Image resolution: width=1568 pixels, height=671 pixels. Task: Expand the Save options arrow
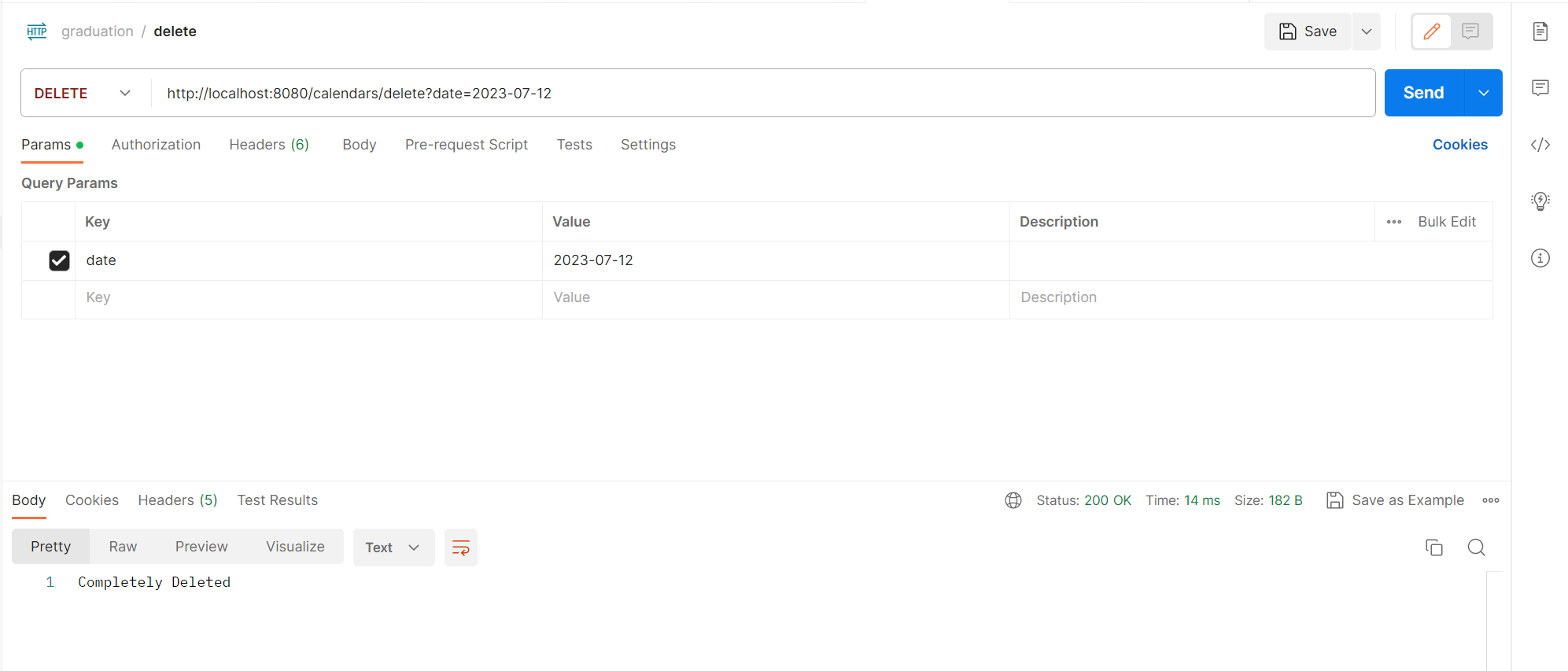(1367, 31)
